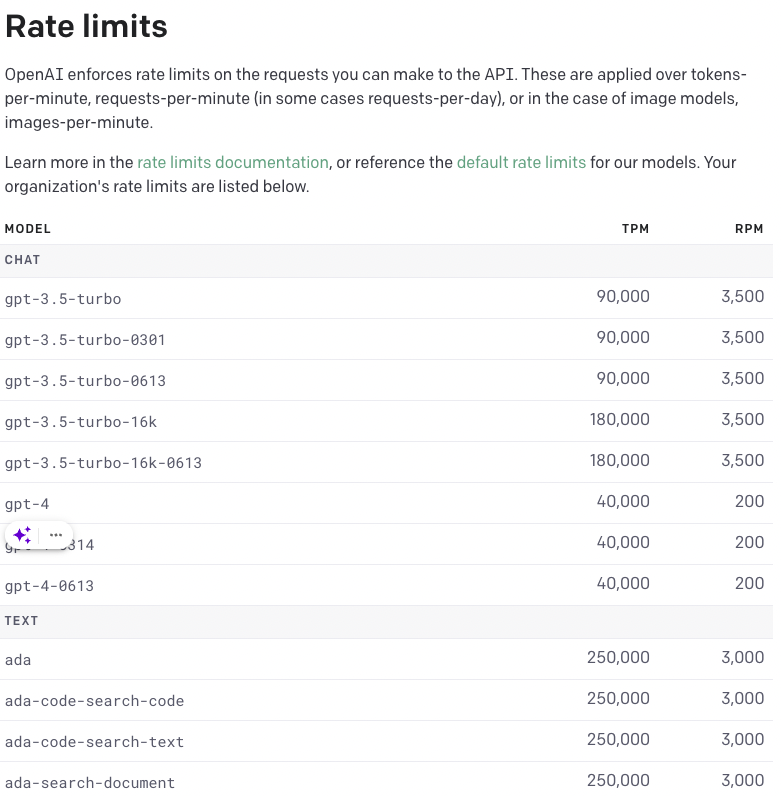Image resolution: width=781 pixels, height=796 pixels.
Task: Select the gpt-3.5-turbo model row
Action: tap(386, 298)
